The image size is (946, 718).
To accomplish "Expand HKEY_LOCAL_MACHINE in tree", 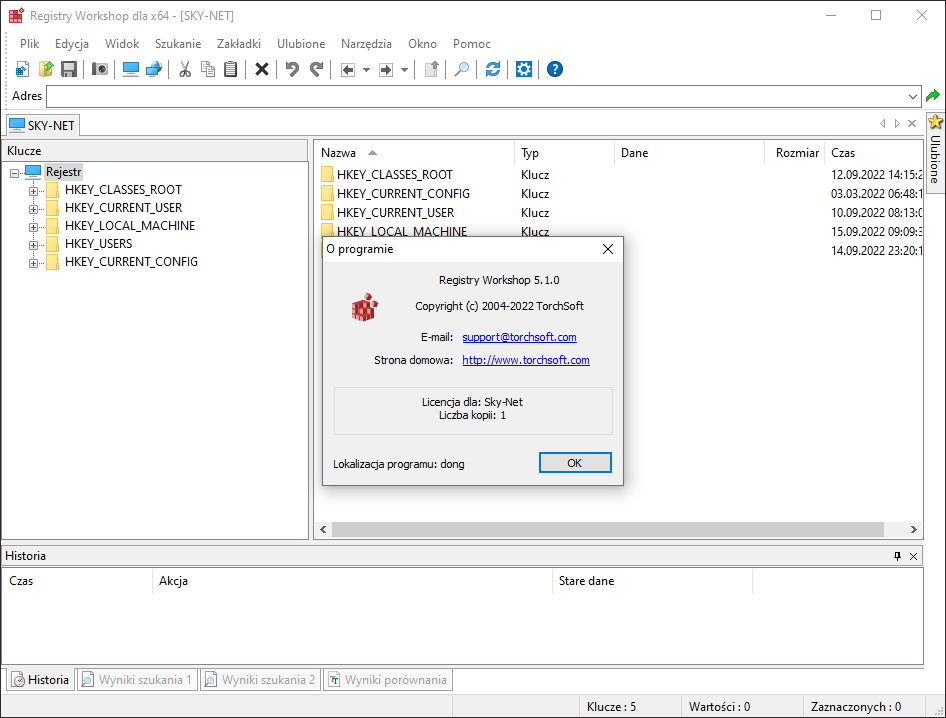I will click(x=33, y=227).
